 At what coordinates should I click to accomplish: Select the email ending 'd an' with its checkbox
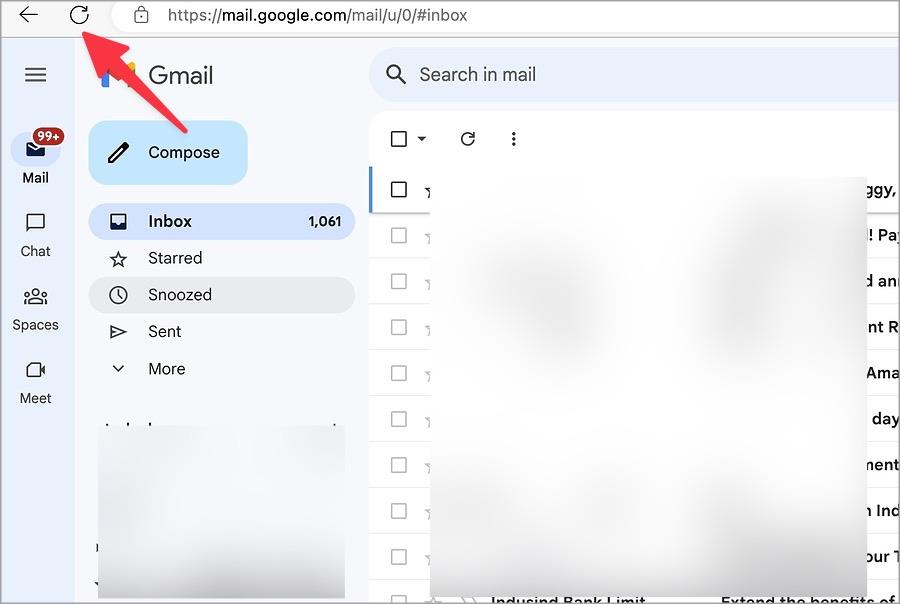click(x=399, y=281)
